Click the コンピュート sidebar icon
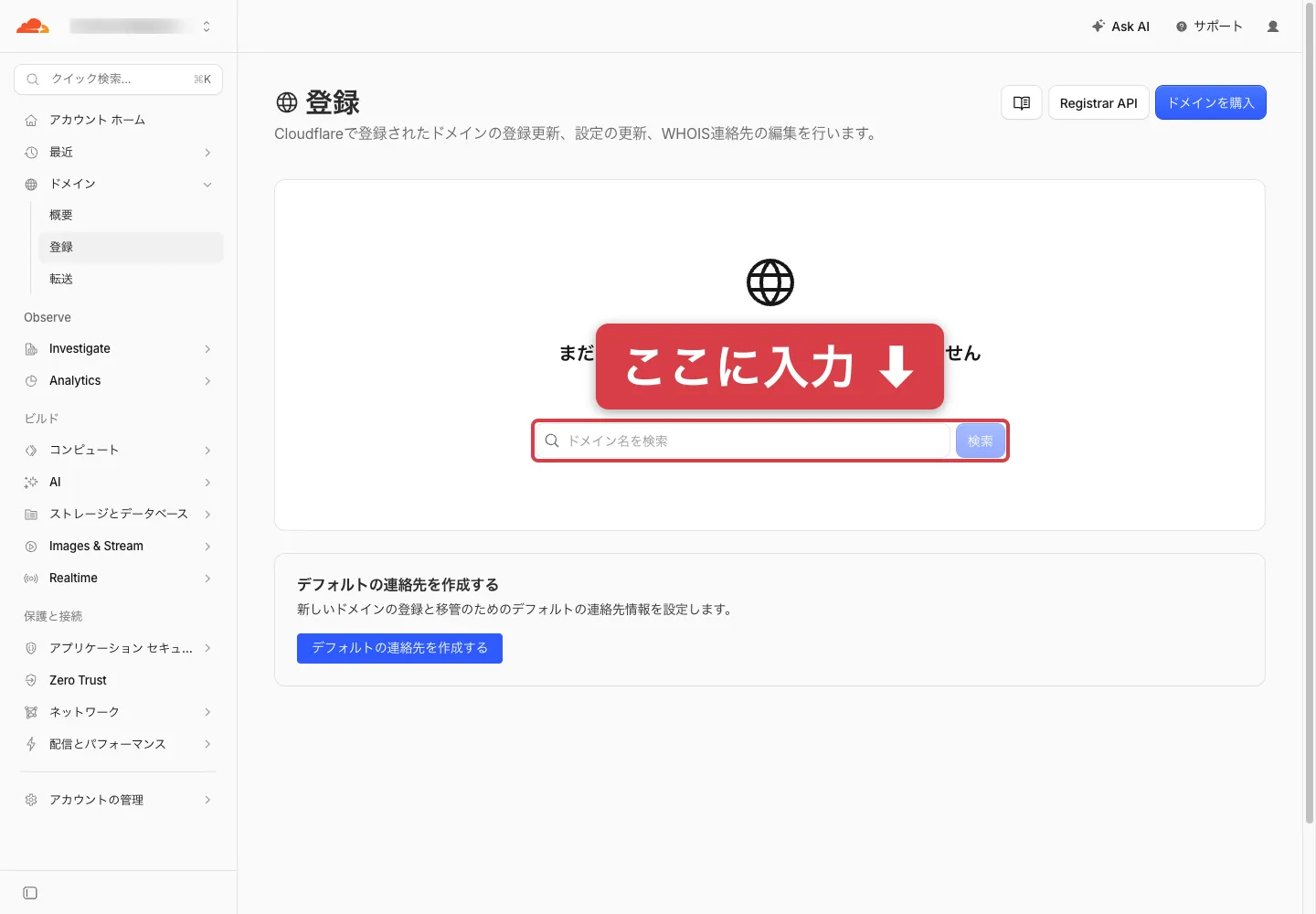This screenshot has height=914, width=1316. click(31, 451)
